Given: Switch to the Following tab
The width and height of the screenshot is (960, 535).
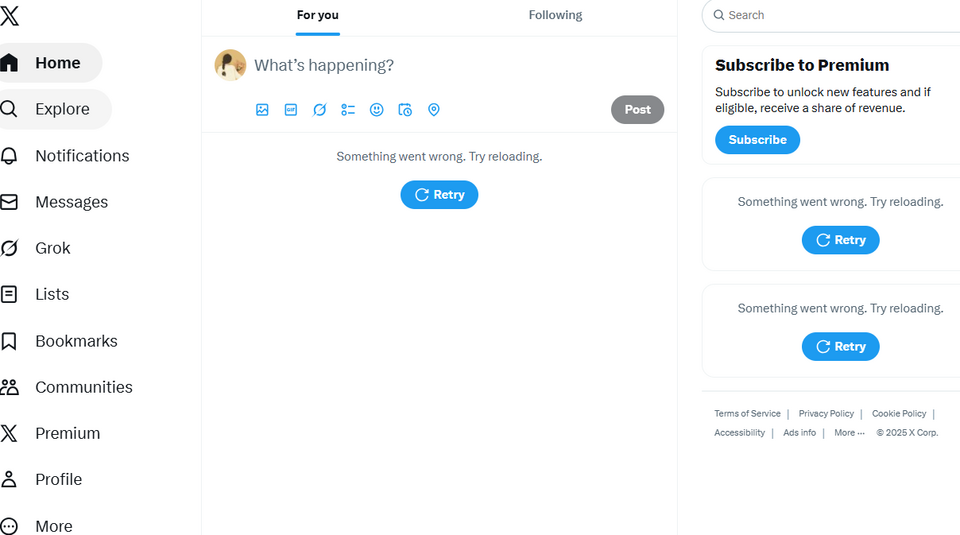Looking at the screenshot, I should pyautogui.click(x=555, y=15).
